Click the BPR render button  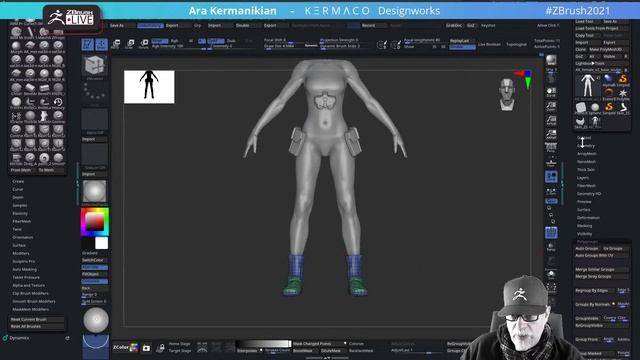551,60
